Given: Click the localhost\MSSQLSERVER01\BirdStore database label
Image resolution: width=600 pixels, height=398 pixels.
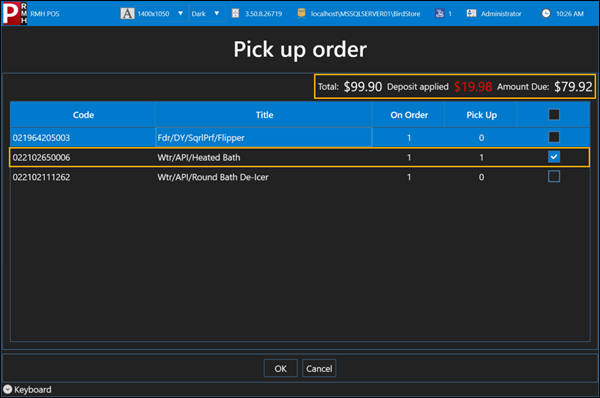Looking at the screenshot, I should coord(365,14).
